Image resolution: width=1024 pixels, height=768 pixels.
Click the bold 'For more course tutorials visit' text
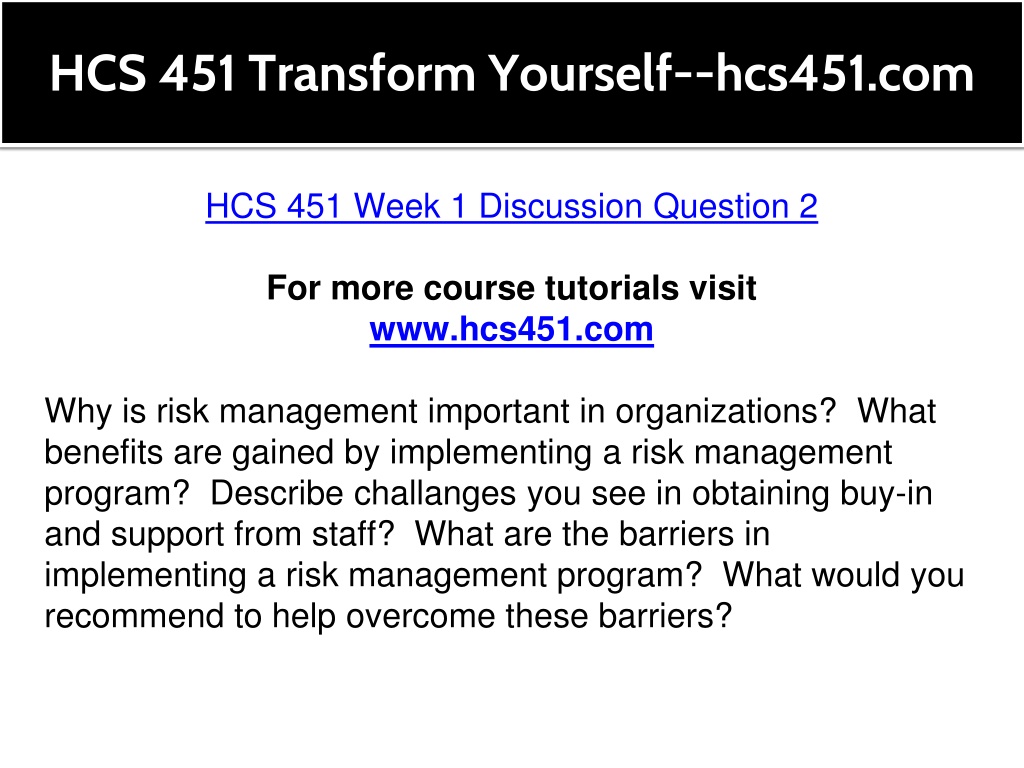click(511, 288)
